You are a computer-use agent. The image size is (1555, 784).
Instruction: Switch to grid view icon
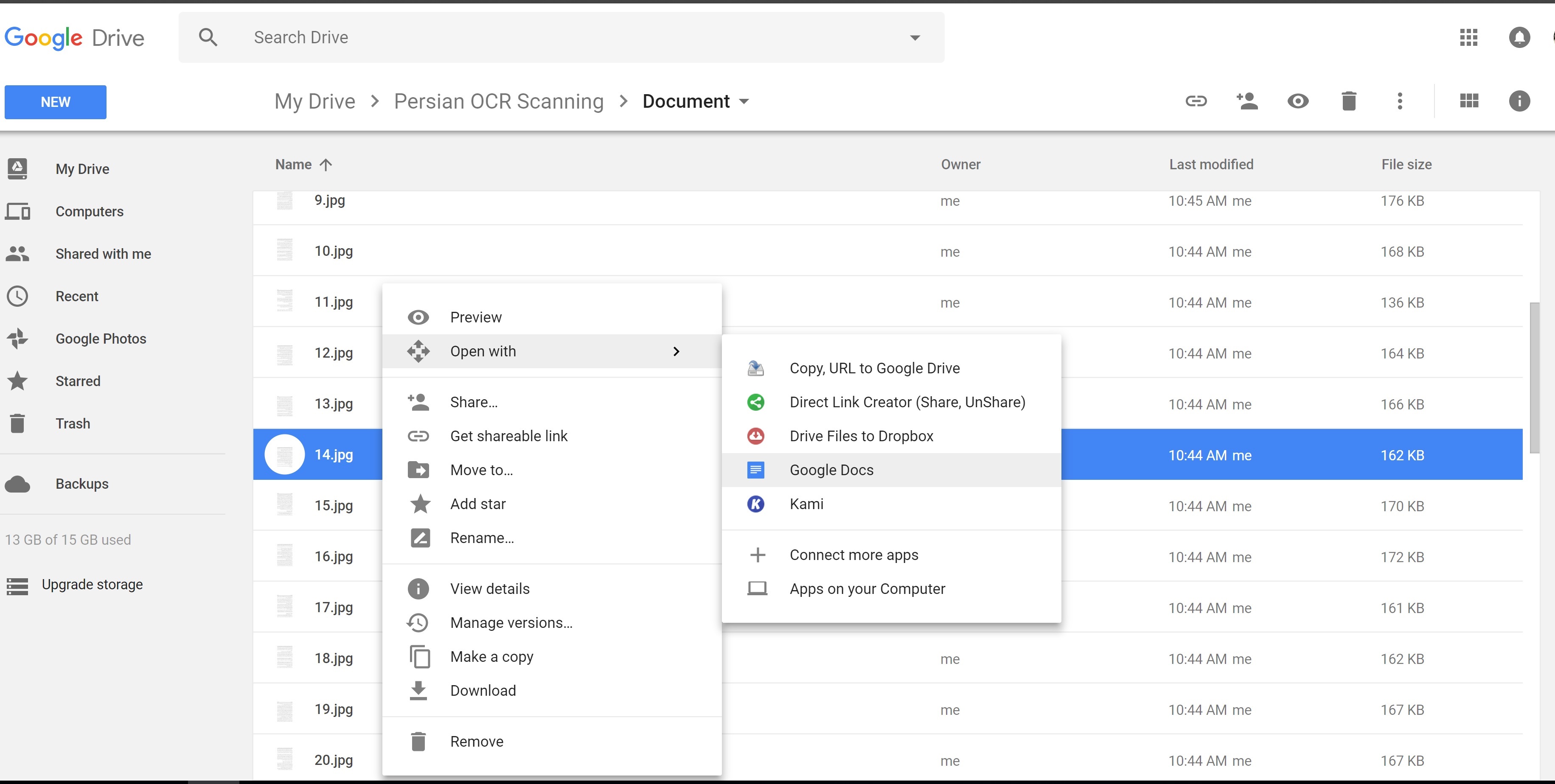(1469, 101)
